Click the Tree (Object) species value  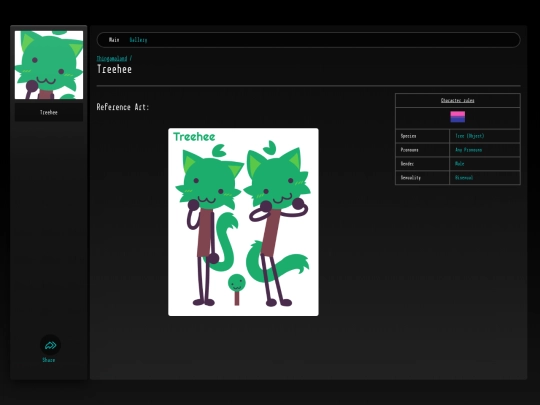point(469,136)
